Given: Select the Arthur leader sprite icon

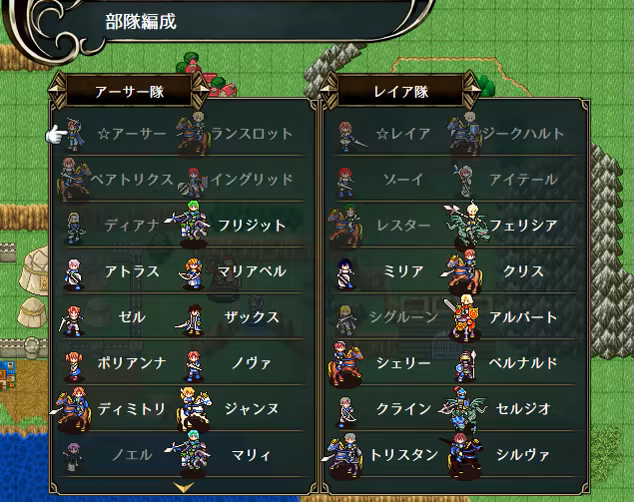Looking at the screenshot, I should coord(74,134).
